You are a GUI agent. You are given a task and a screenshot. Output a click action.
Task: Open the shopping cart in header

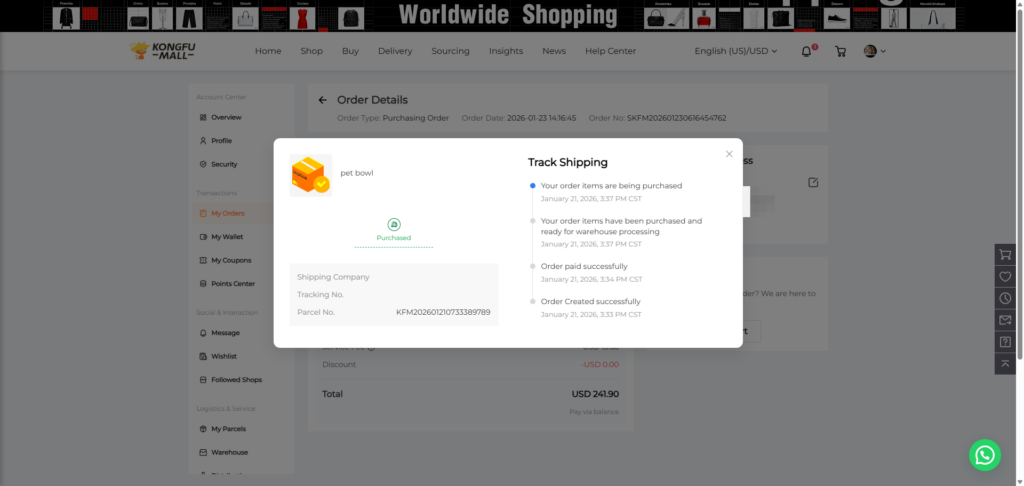840,51
